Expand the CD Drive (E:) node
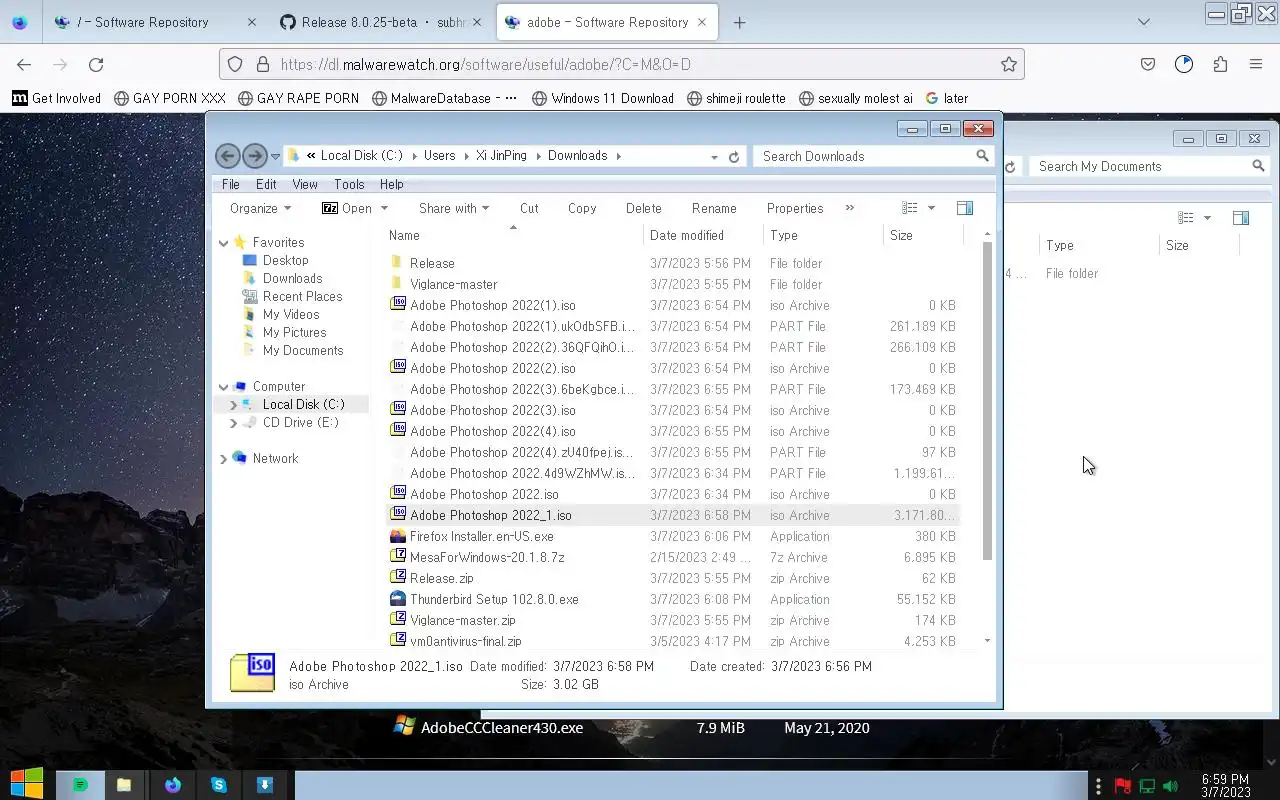 pos(234,423)
